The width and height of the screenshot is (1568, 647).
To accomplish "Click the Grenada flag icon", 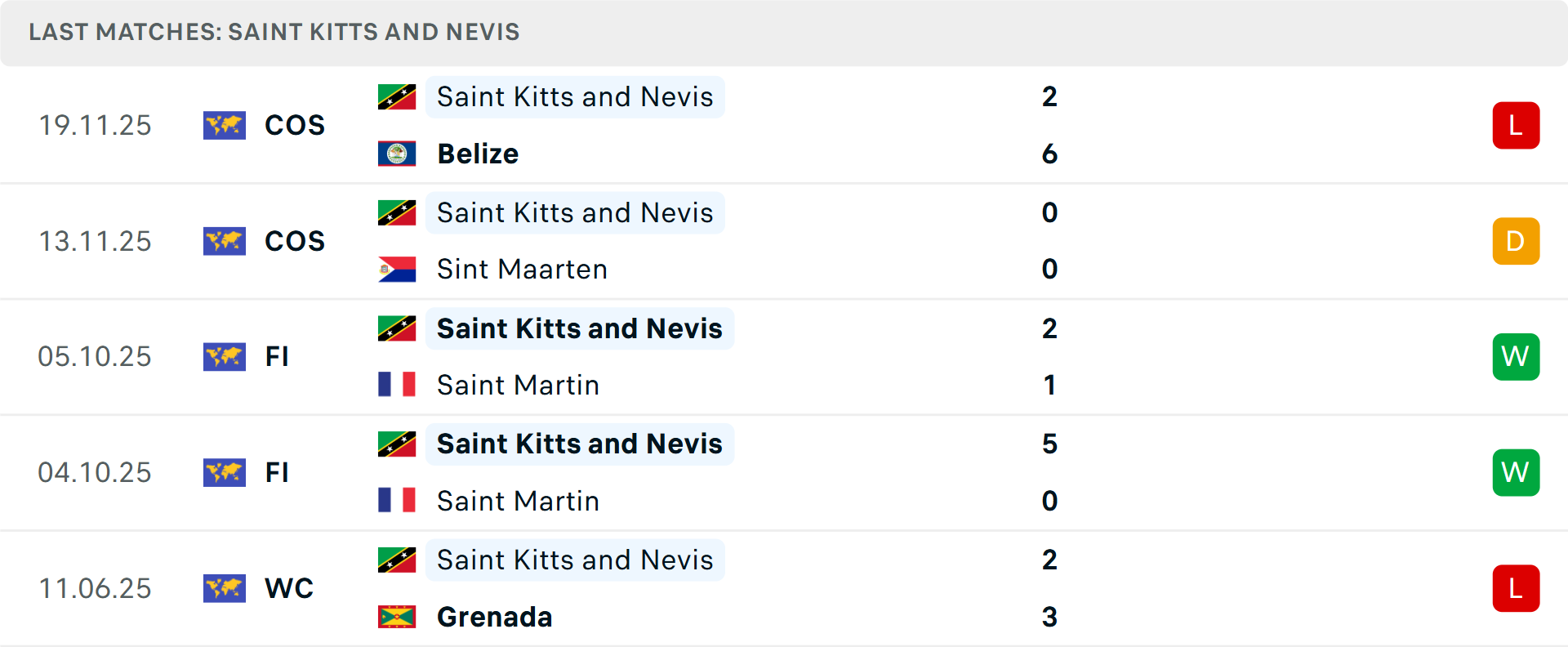I will coord(397,617).
